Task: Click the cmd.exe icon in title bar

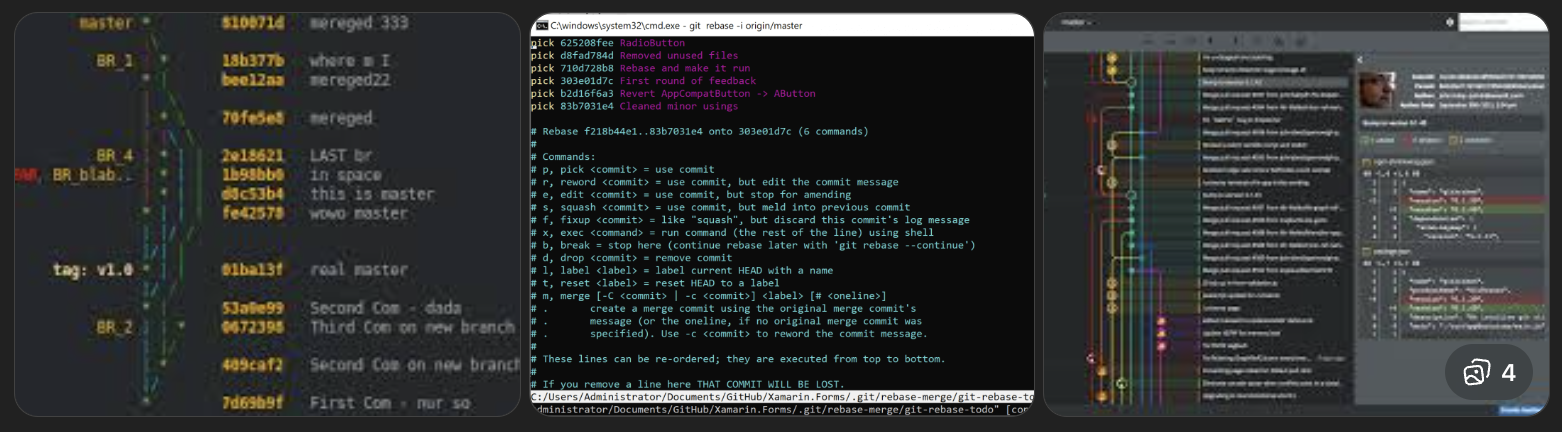Action: point(541,25)
